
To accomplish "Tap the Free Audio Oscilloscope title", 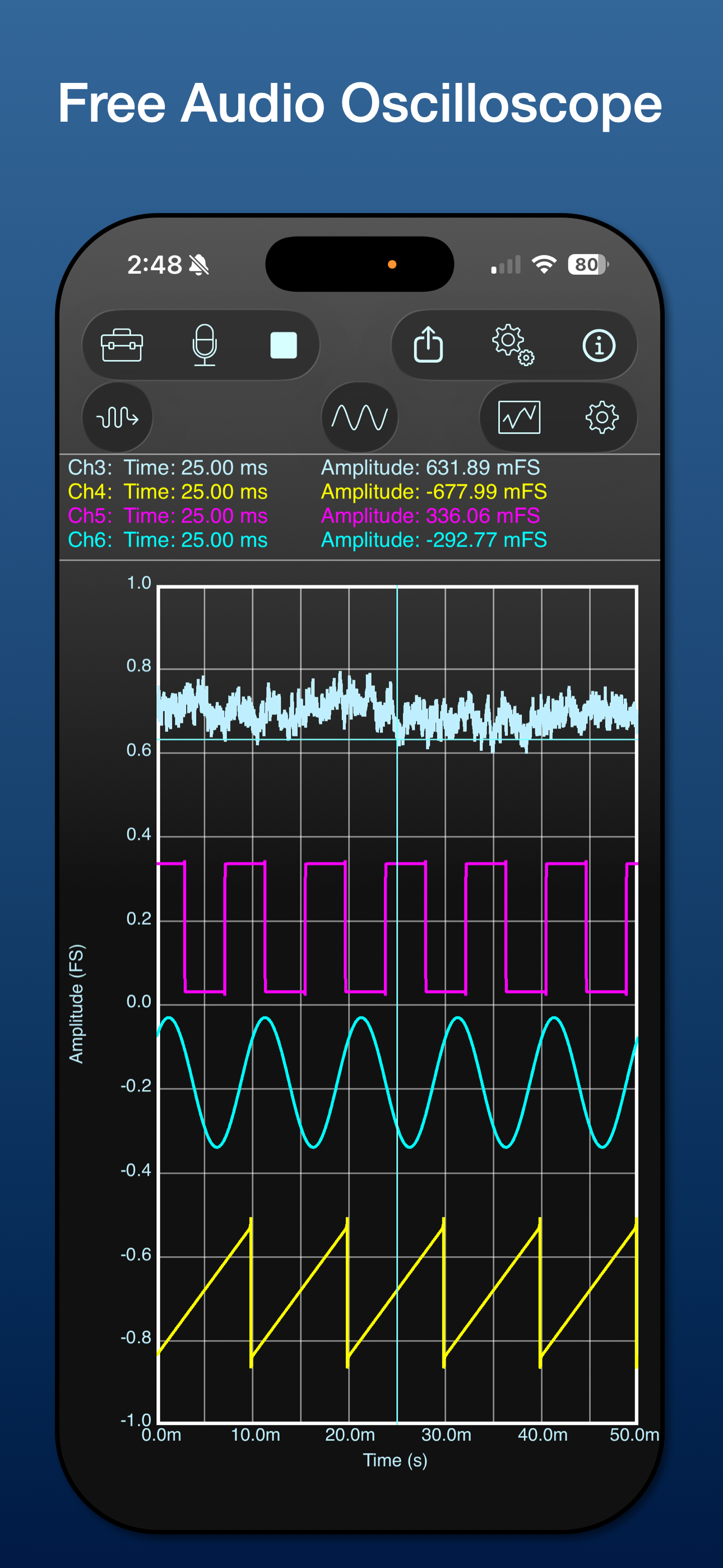I will 360,103.
